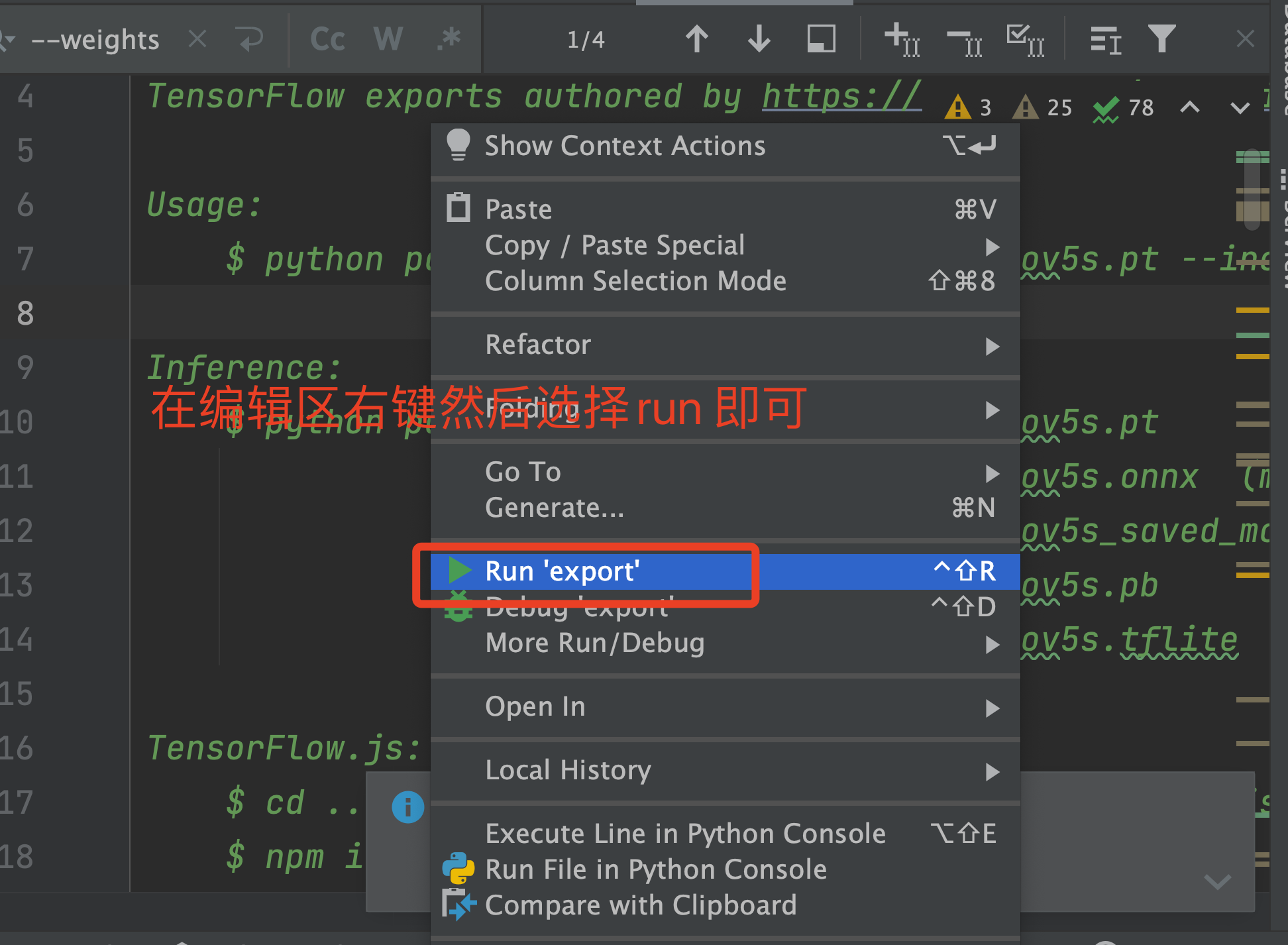The height and width of the screenshot is (945, 1288).
Task: Expand the Refactor submenu
Action: tap(725, 345)
